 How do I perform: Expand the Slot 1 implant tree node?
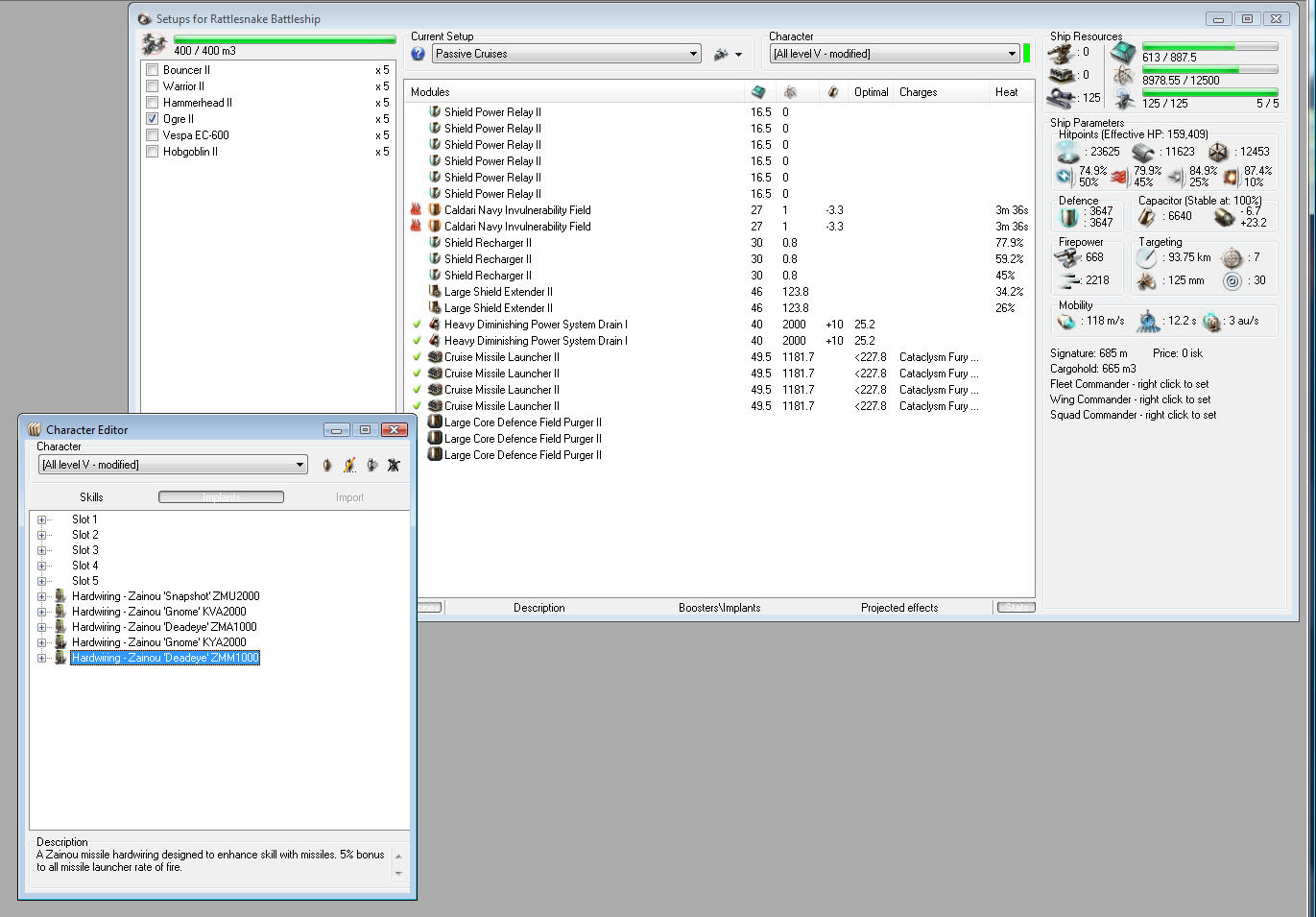click(x=41, y=519)
